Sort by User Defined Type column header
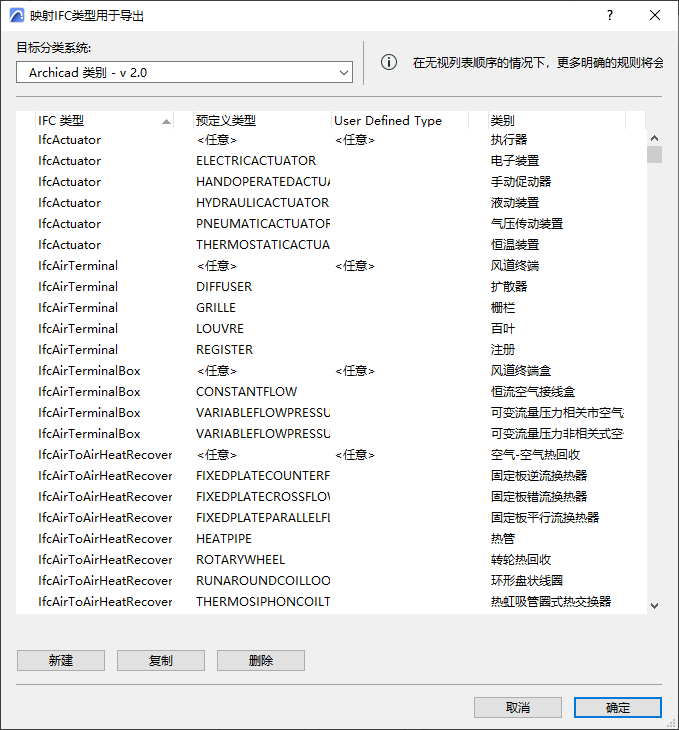This screenshot has height=730, width=679. pyautogui.click(x=400, y=121)
